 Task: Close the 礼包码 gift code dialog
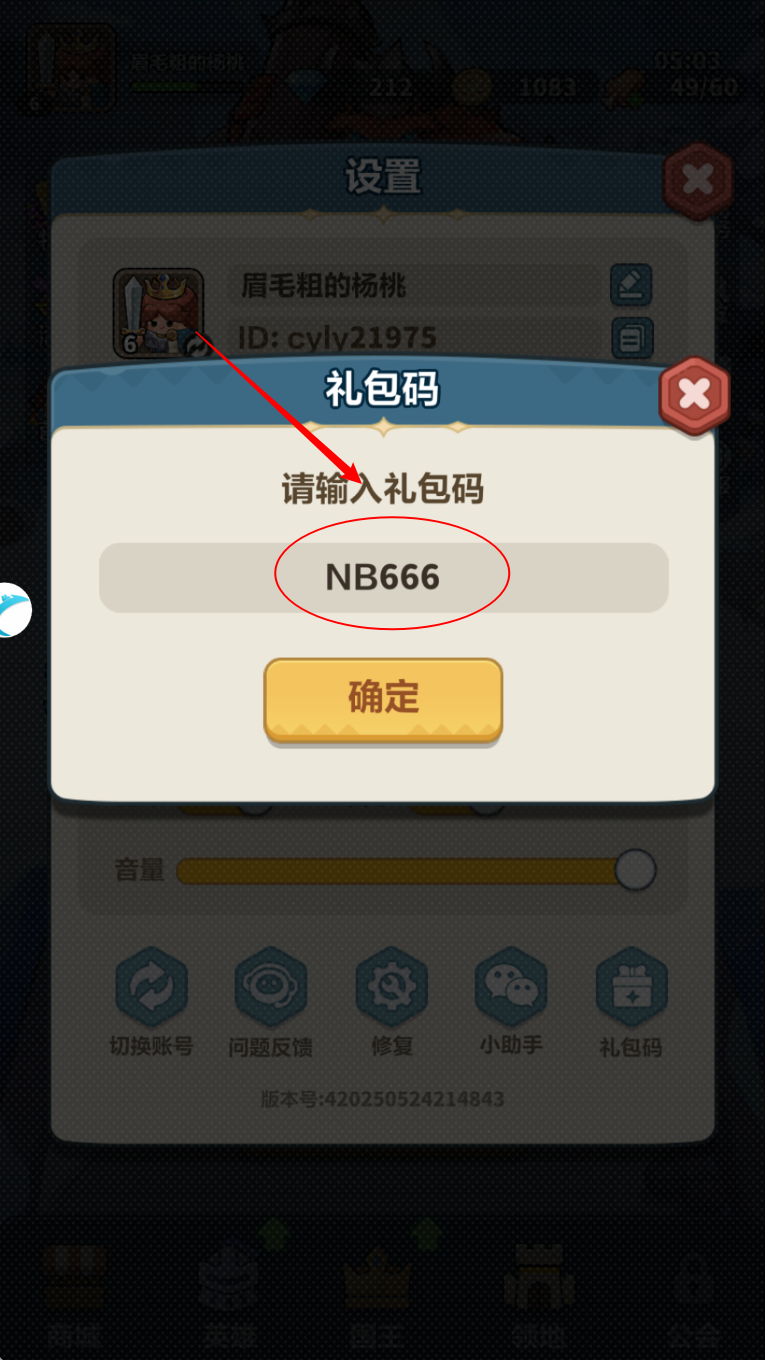pos(694,394)
